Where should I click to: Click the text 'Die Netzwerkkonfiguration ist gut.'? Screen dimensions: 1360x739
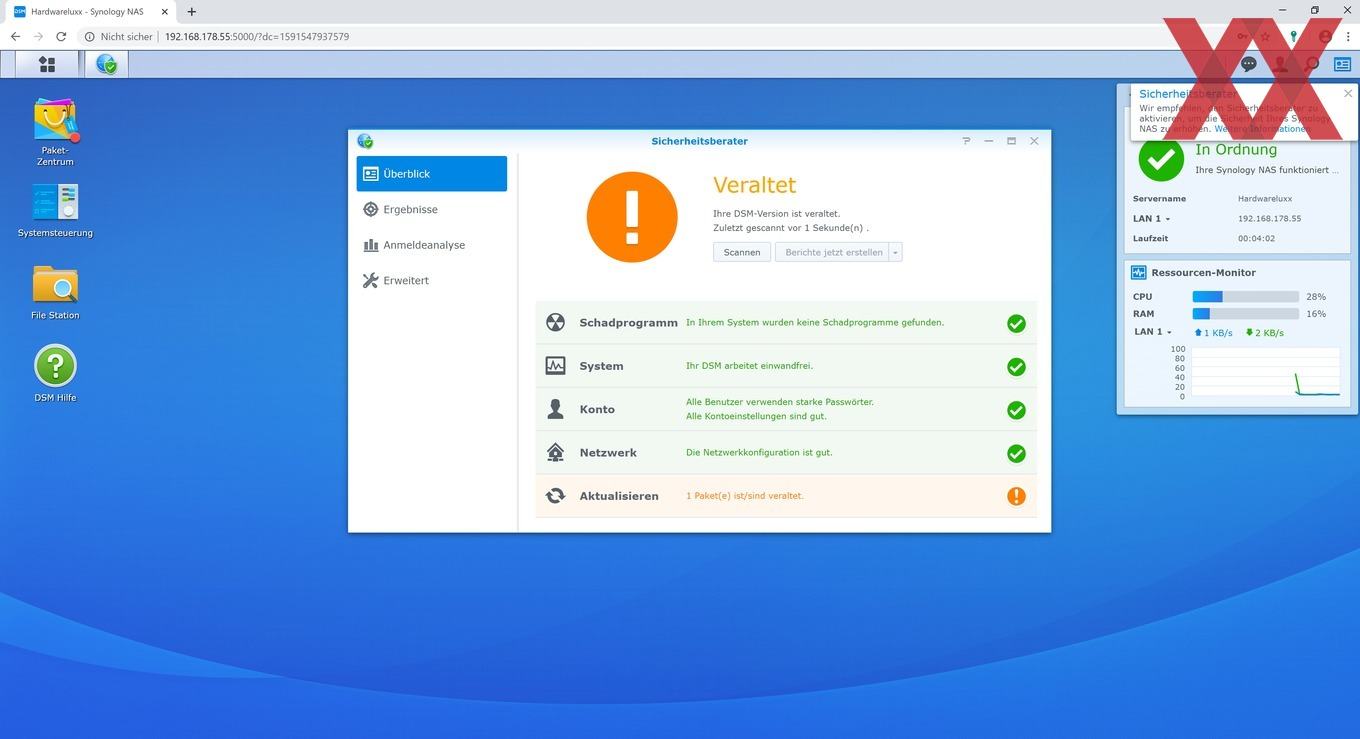click(759, 452)
